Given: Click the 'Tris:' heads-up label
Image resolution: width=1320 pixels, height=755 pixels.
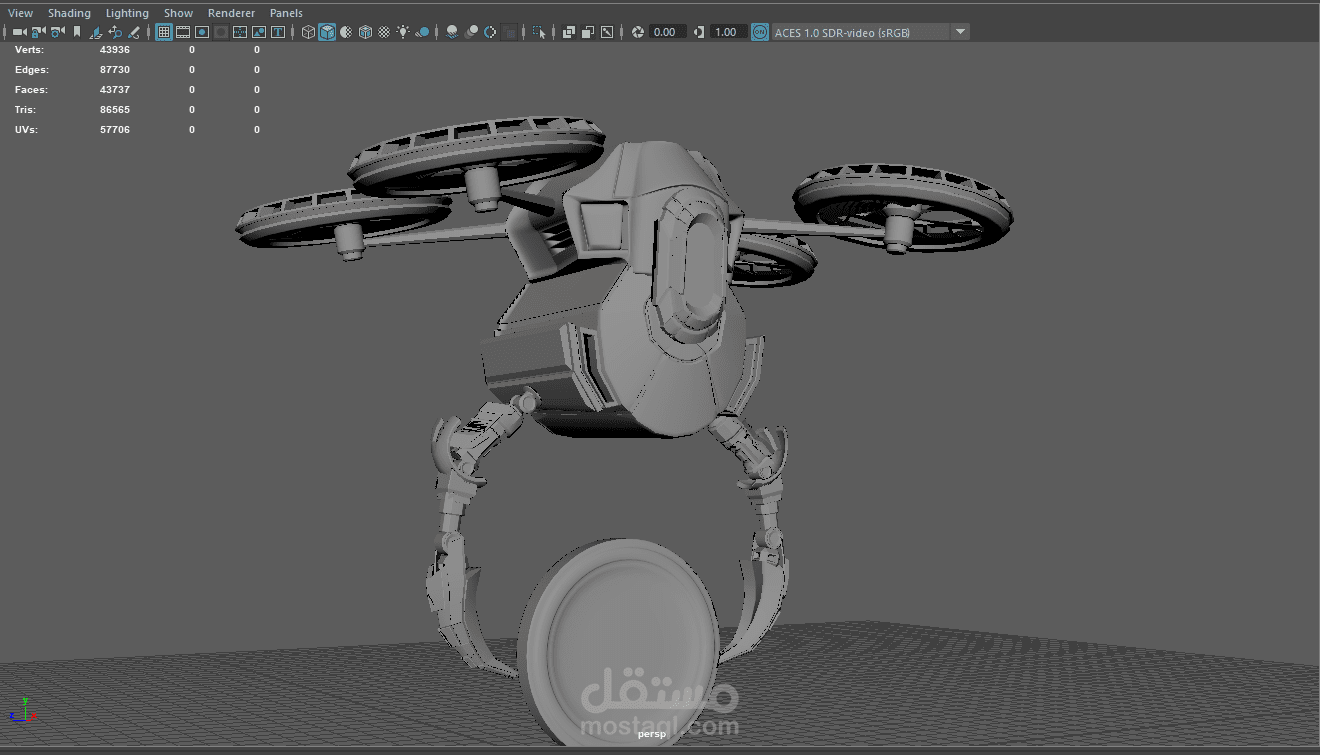Looking at the screenshot, I should click(x=26, y=110).
